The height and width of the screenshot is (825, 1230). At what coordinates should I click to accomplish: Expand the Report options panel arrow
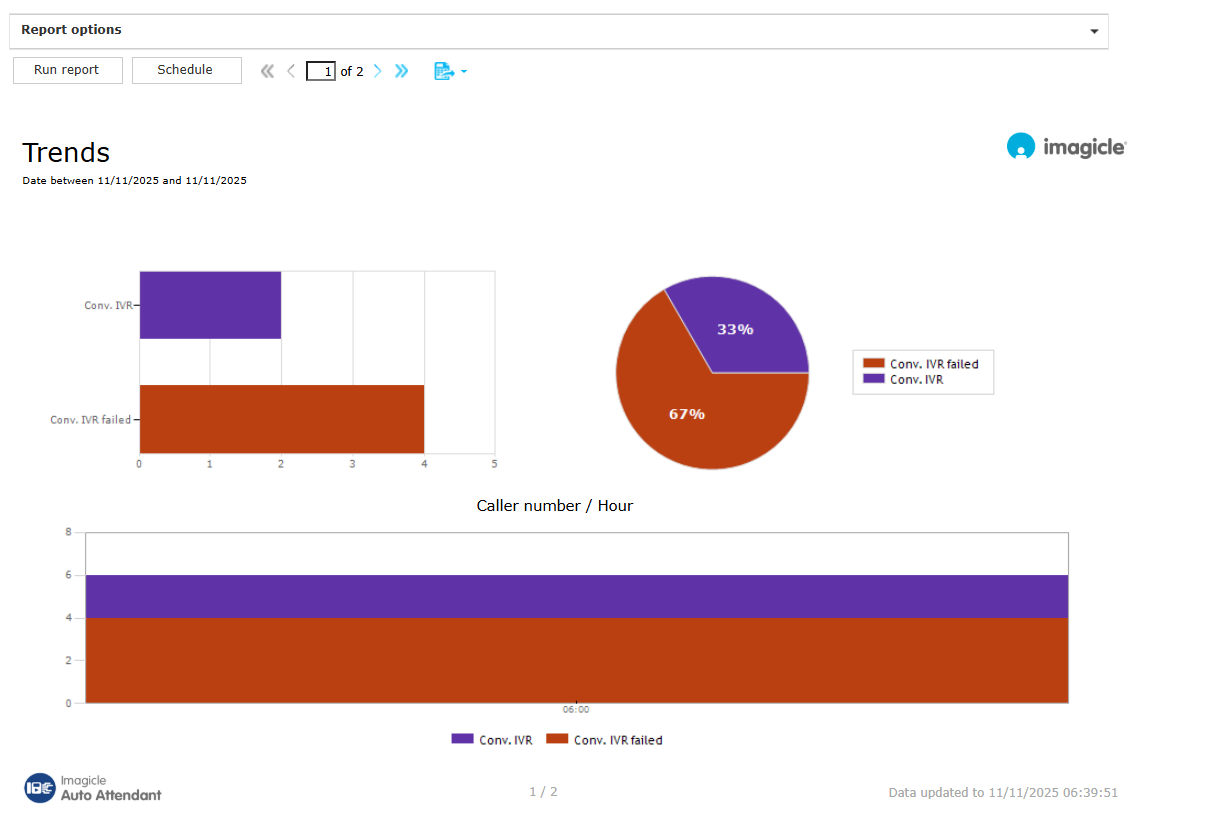(1094, 32)
